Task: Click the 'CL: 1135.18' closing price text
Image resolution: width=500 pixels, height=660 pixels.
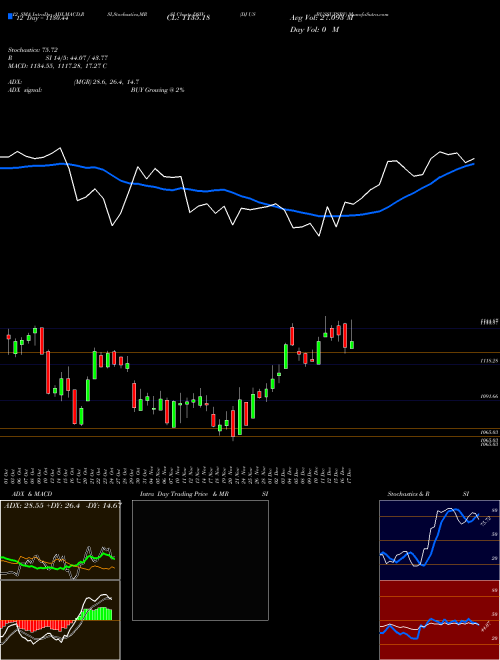Action: pos(188,18)
